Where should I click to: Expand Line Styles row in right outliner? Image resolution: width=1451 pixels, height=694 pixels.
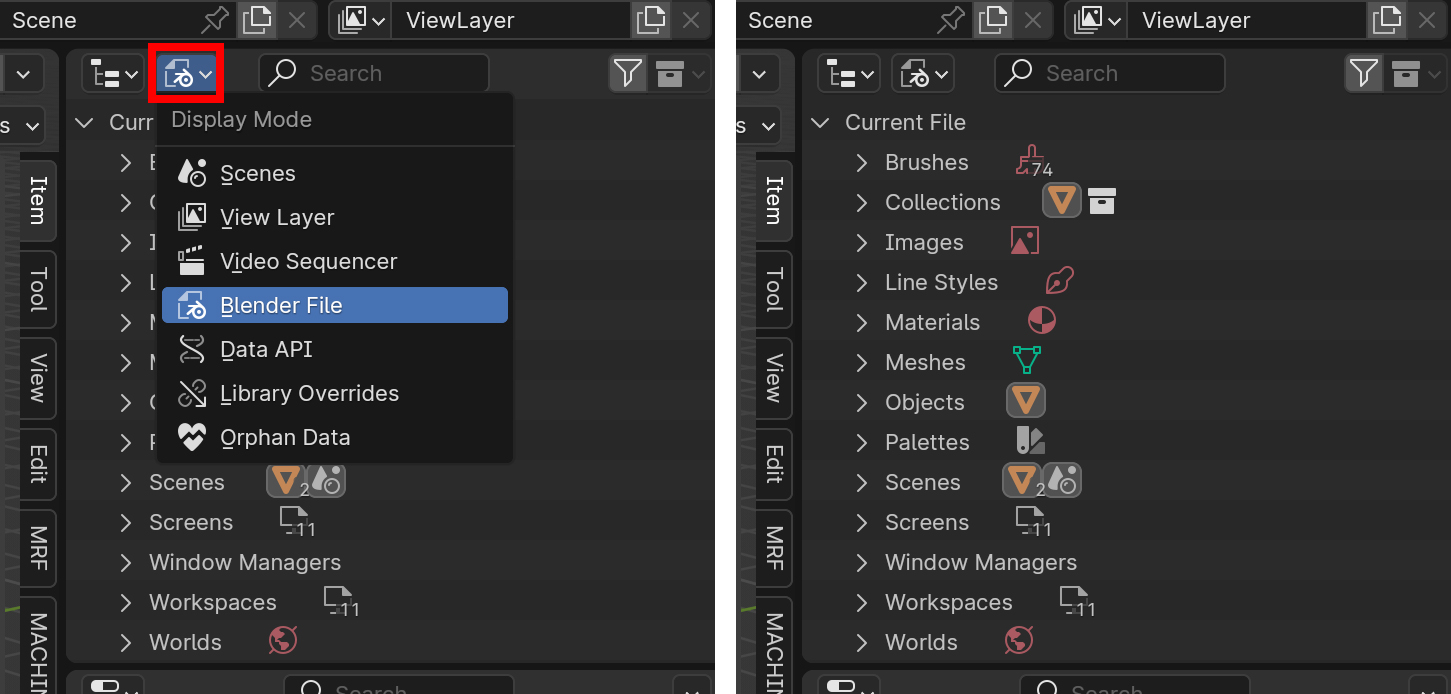coord(862,282)
